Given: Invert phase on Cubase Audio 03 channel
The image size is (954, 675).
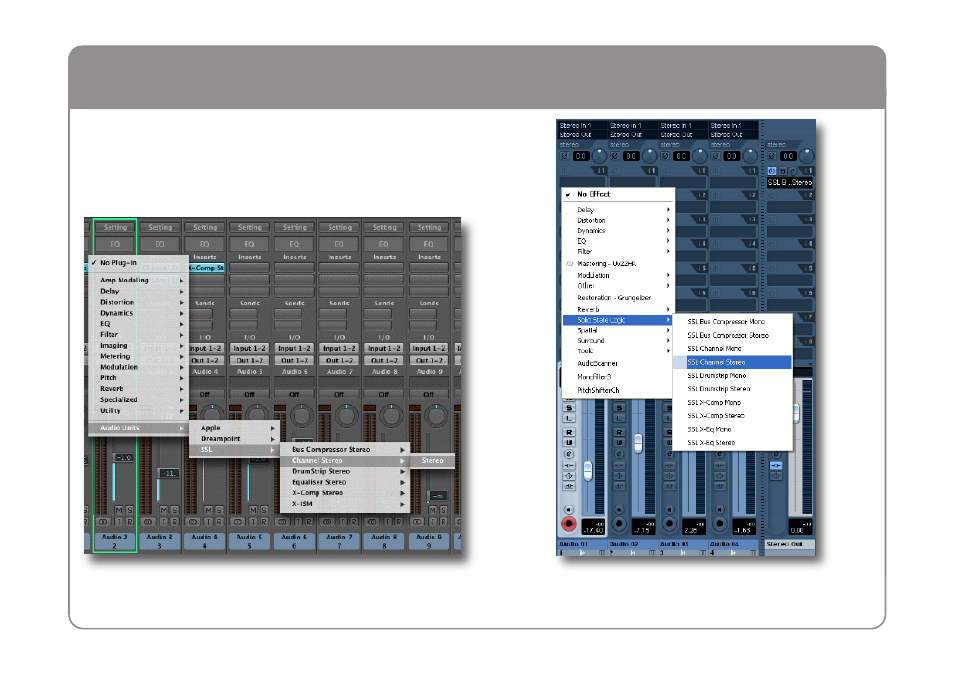Looking at the screenshot, I should 665,156.
